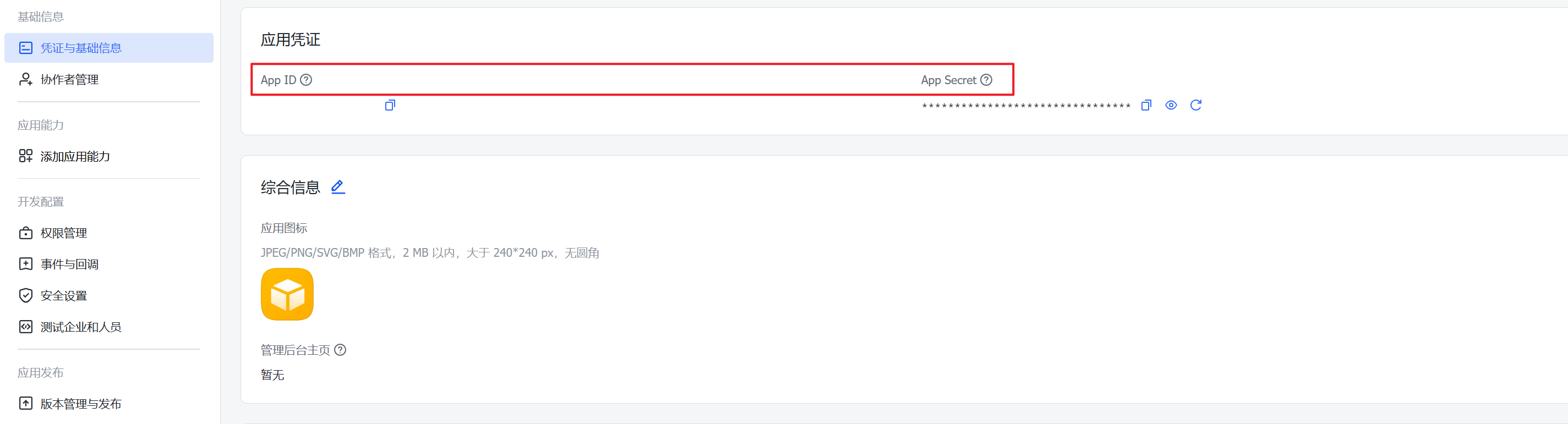
Task: Go to 添加应用能力 page
Action: point(75,156)
